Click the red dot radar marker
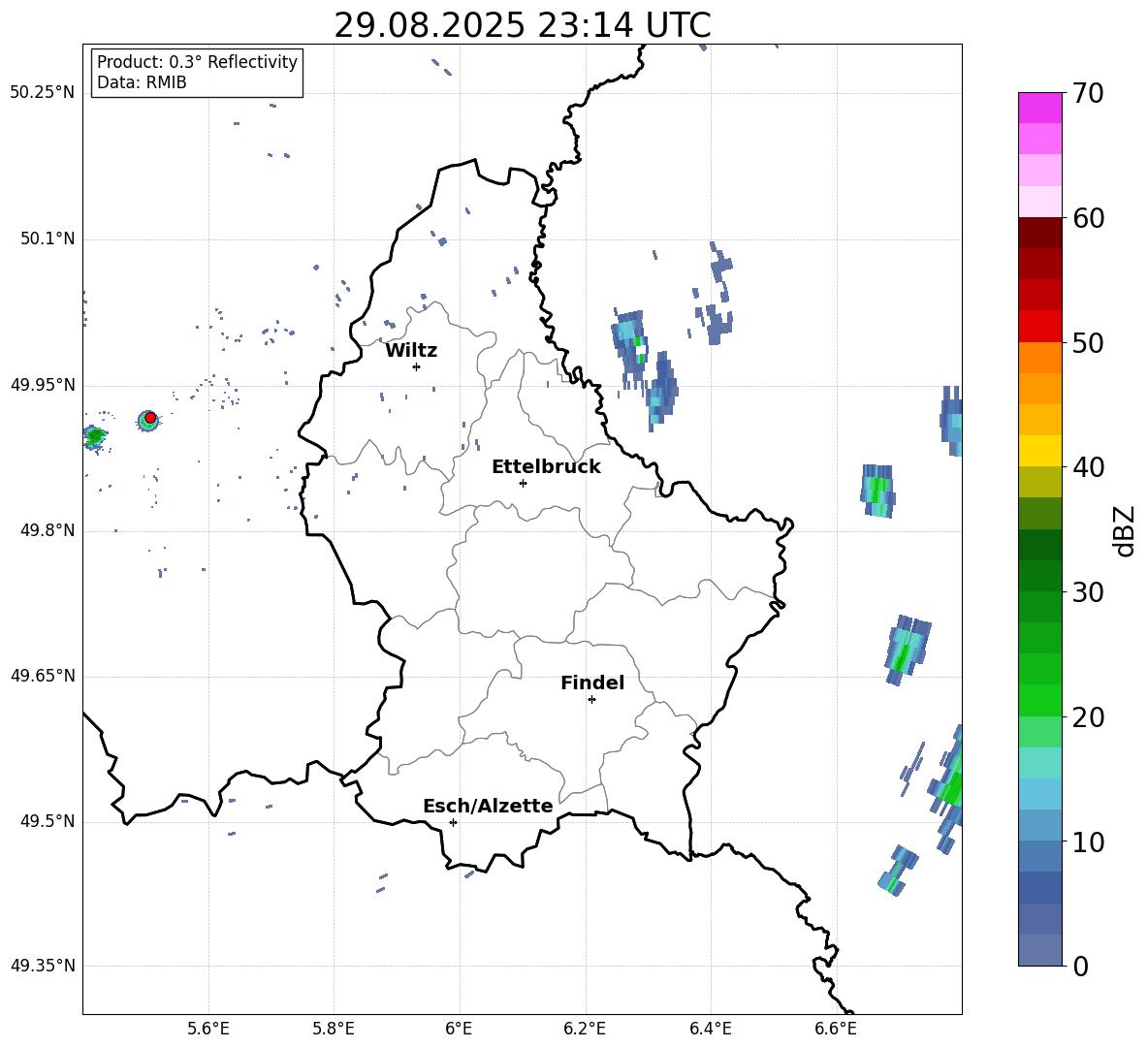 (x=150, y=418)
